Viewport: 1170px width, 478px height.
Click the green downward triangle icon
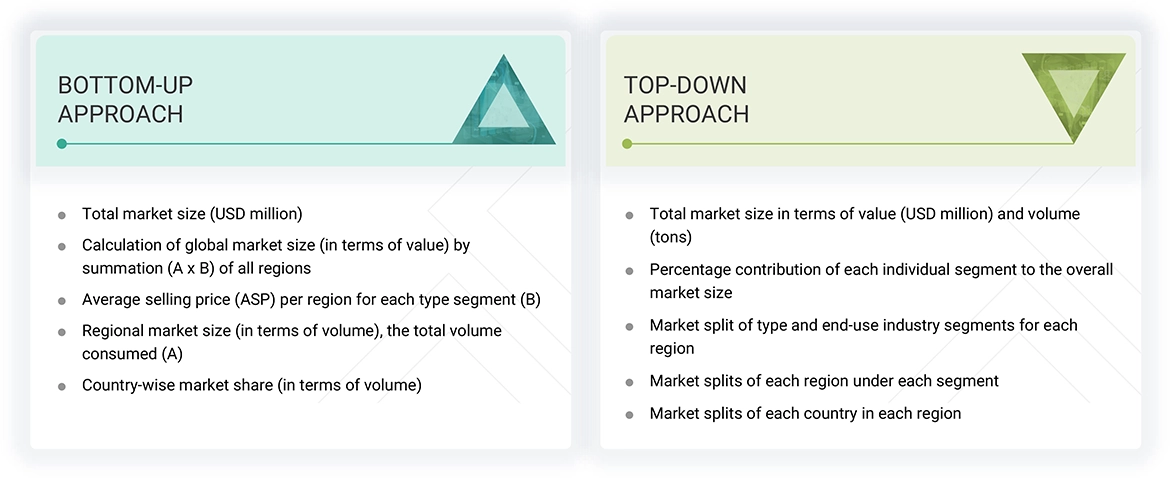[x=1073, y=92]
